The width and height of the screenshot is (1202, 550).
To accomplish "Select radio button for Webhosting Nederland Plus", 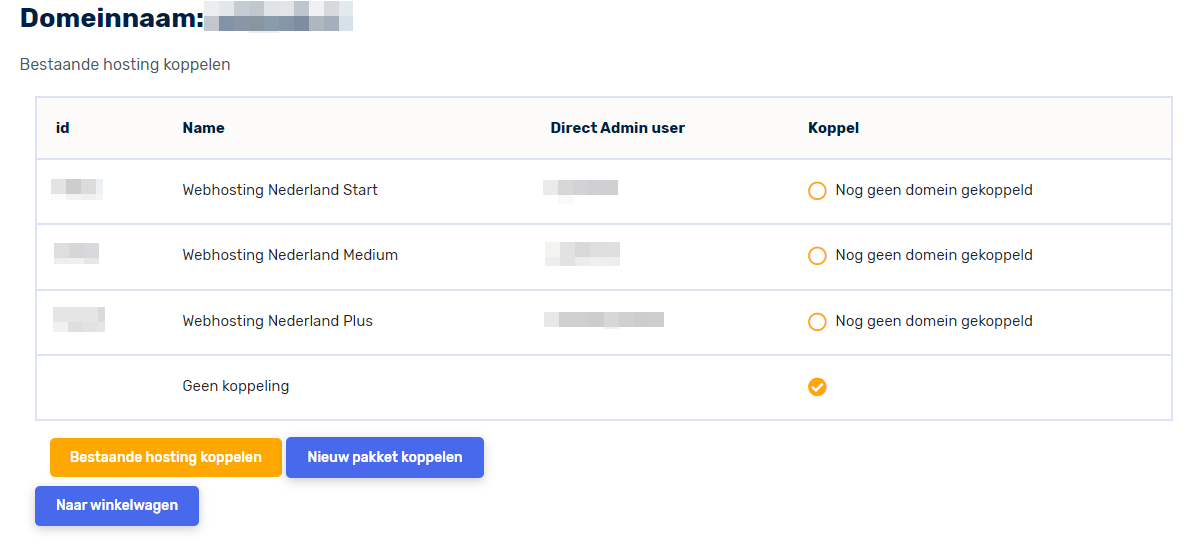I will click(817, 322).
